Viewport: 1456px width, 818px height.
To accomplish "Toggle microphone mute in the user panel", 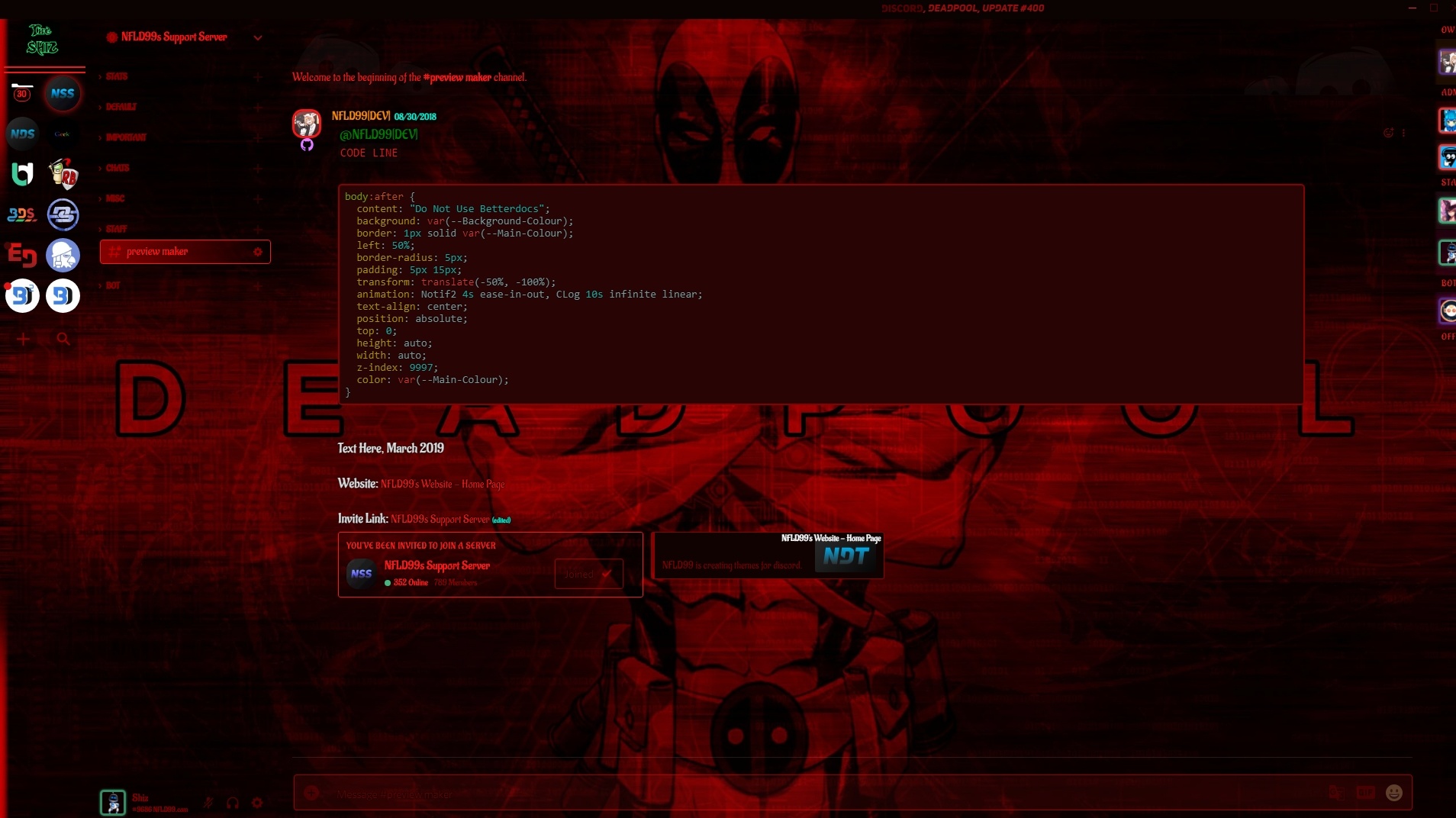I will 208,803.
